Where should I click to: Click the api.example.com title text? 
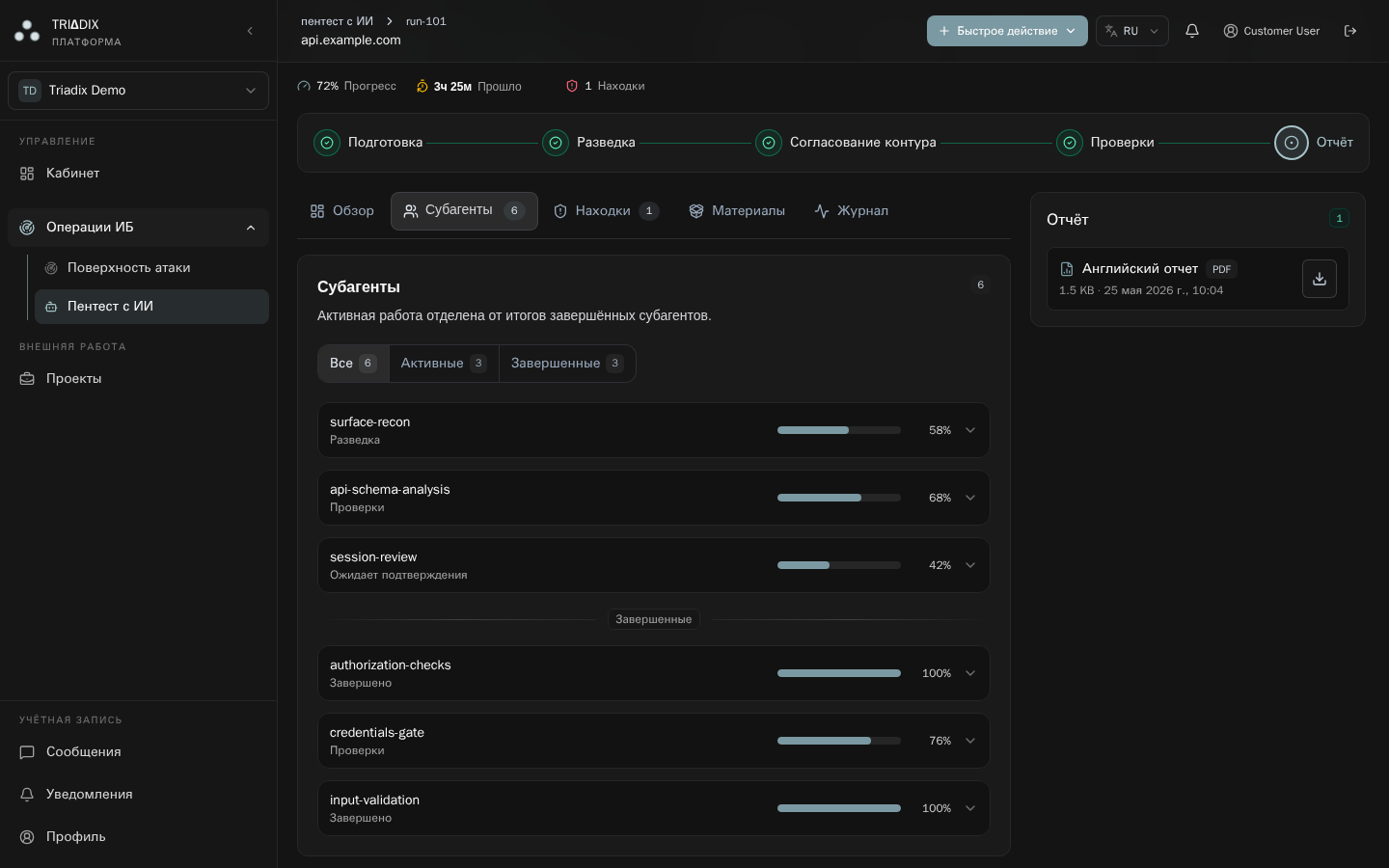click(351, 41)
